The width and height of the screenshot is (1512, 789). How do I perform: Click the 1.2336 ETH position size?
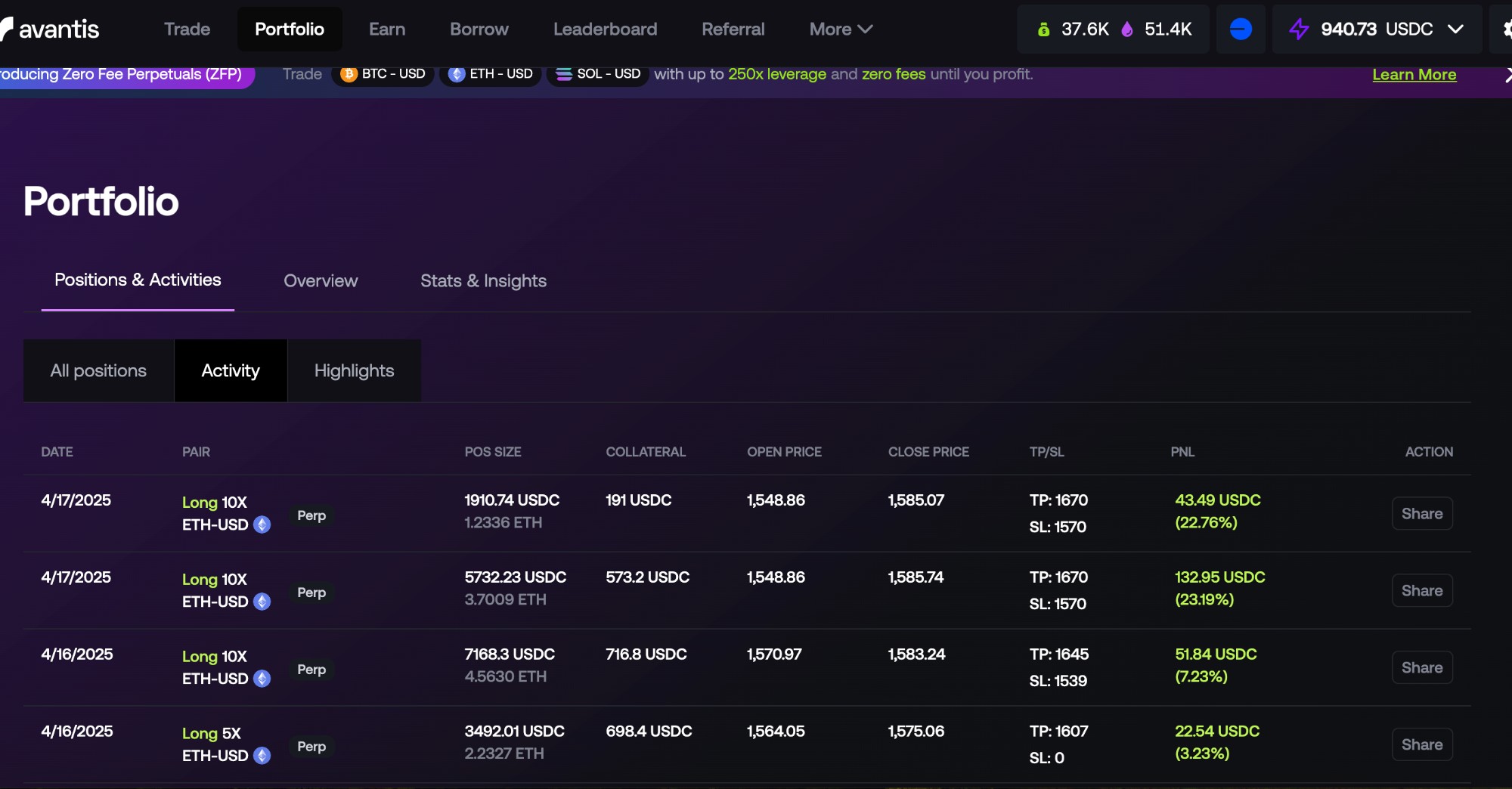pos(503,523)
